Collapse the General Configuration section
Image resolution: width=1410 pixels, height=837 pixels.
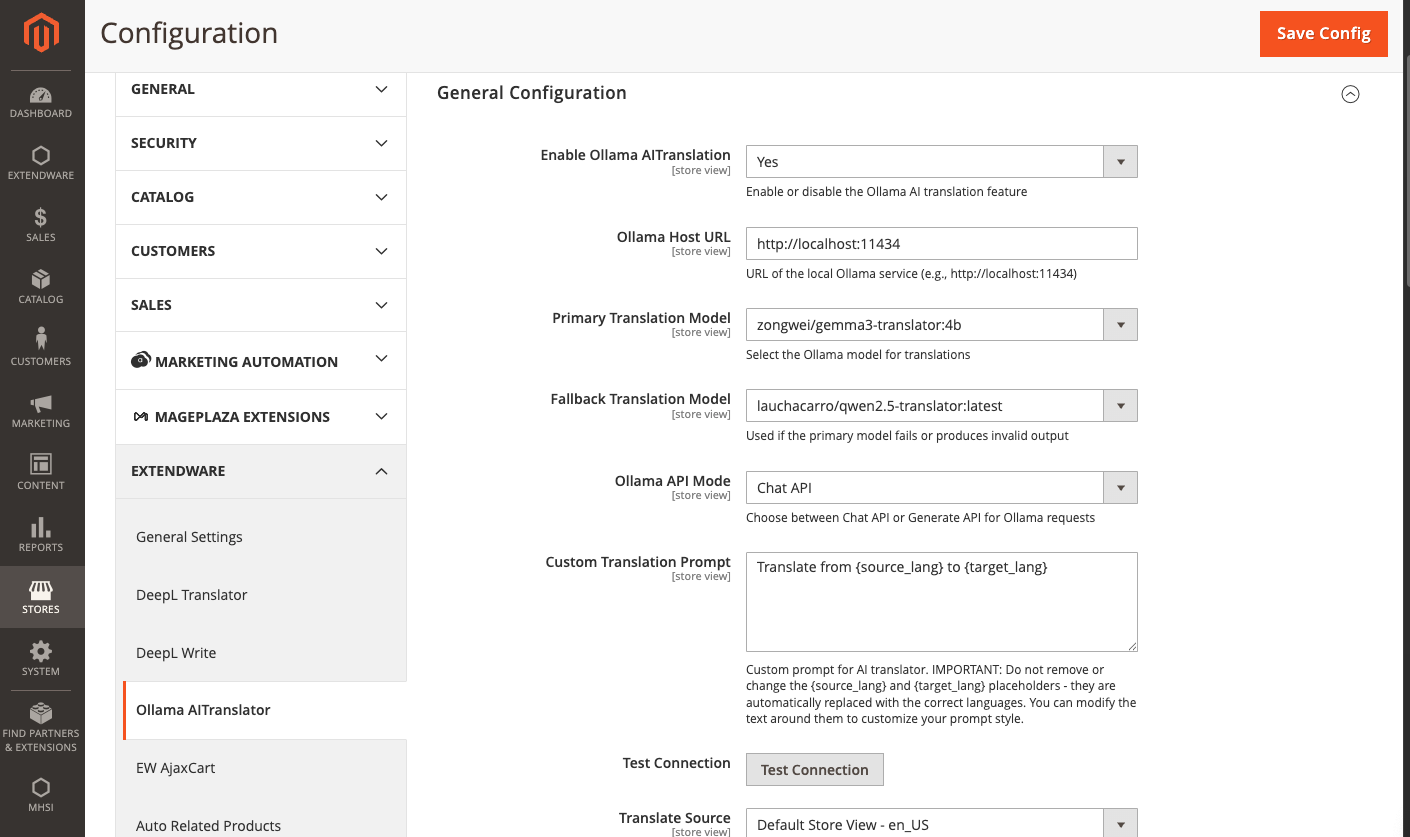tap(1350, 94)
